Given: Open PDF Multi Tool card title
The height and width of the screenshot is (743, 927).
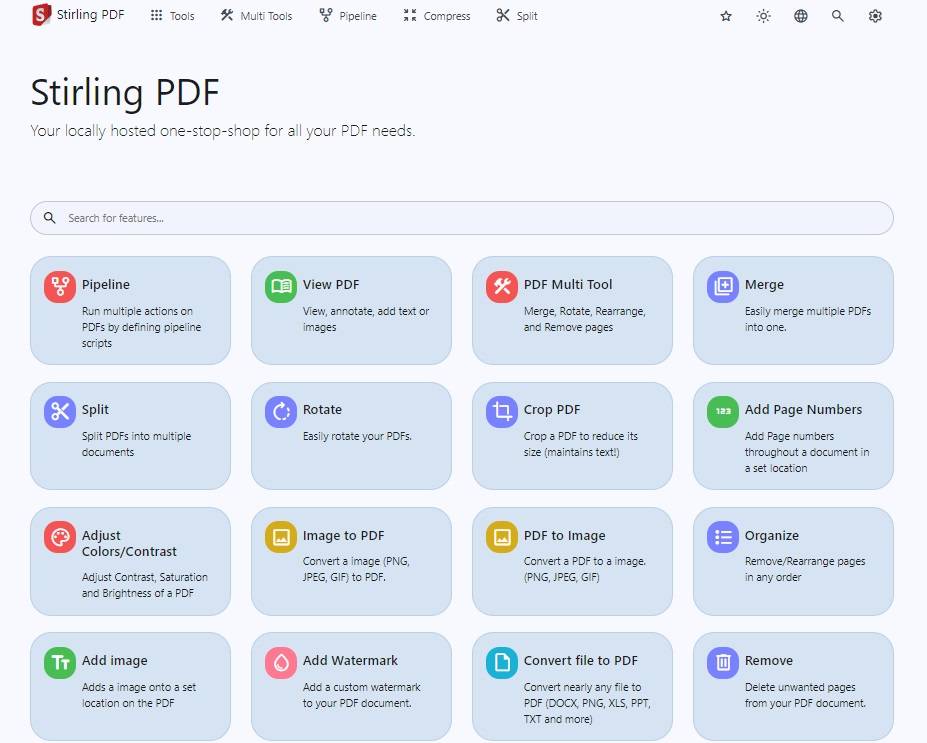Looking at the screenshot, I should [568, 284].
